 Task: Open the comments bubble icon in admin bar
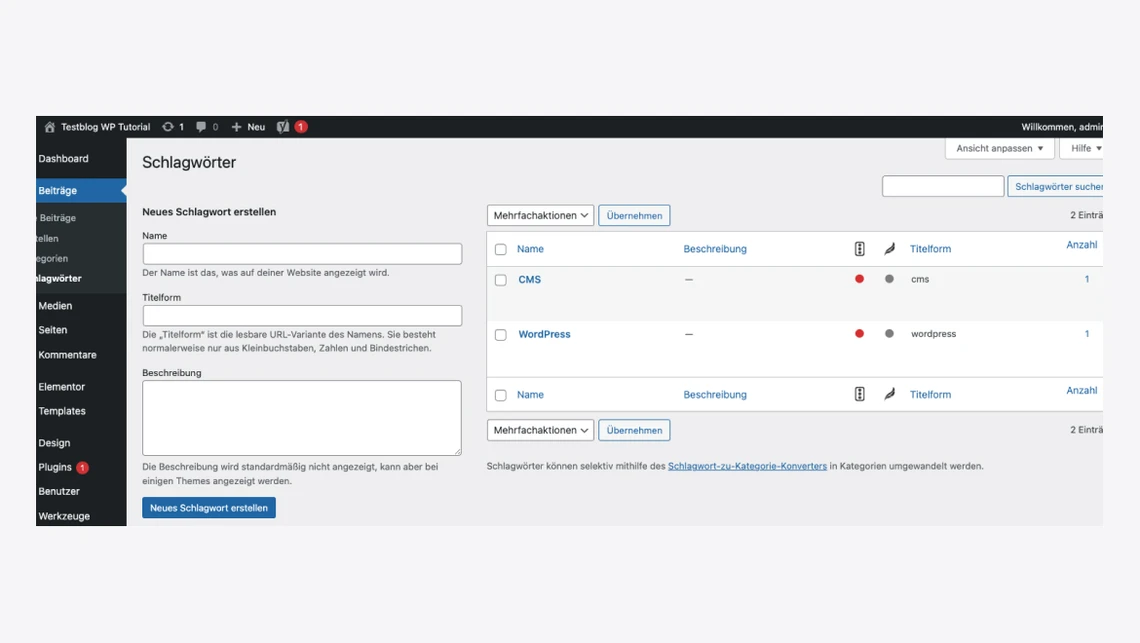(202, 127)
